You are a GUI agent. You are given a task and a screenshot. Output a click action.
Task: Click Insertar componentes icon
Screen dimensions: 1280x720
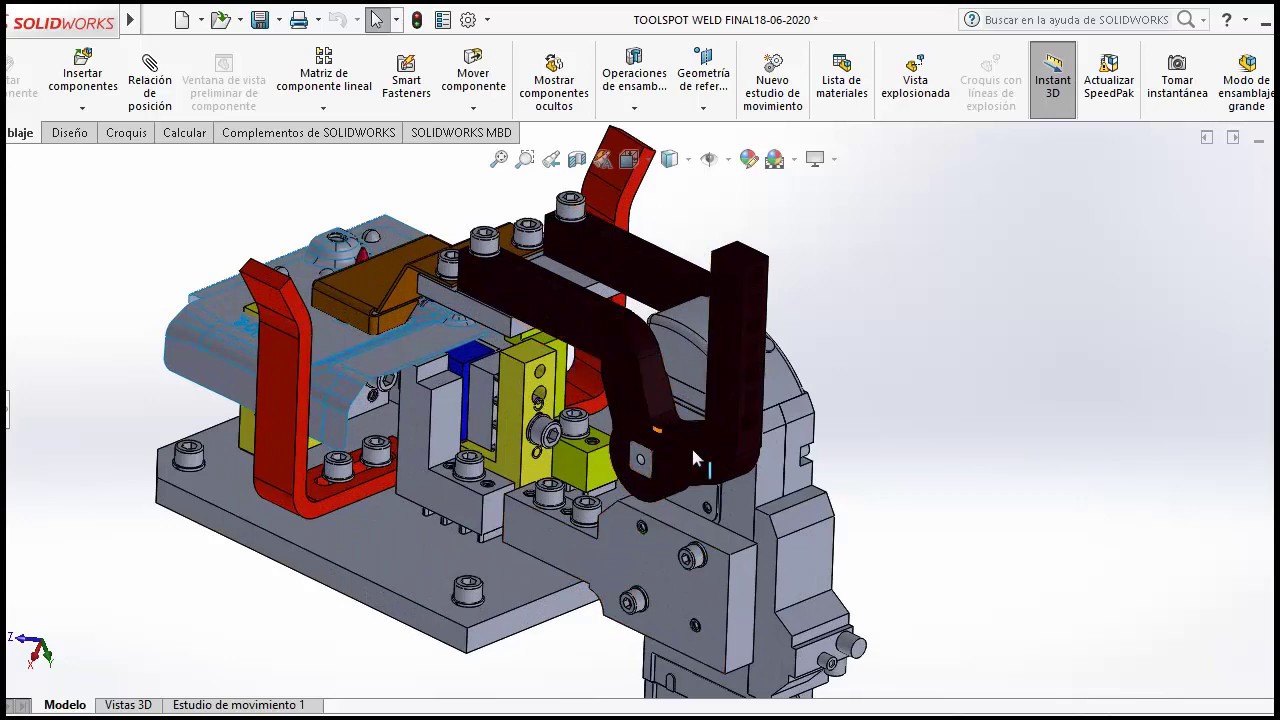point(83,57)
